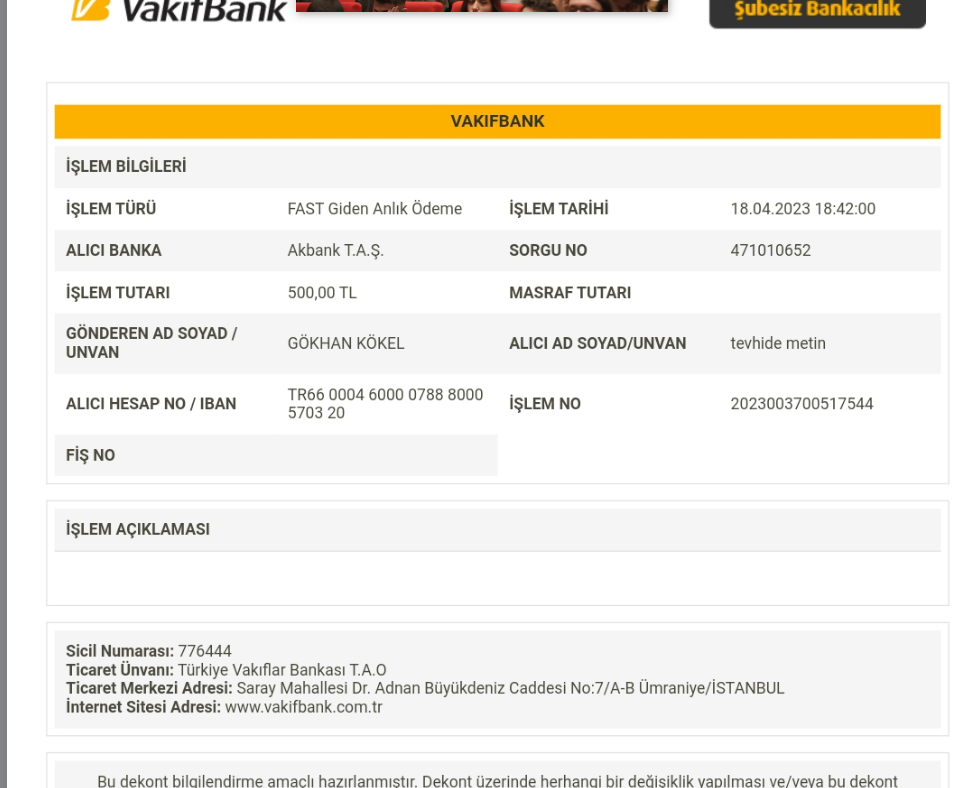This screenshot has width=978, height=788.
Task: Select the Ticaret Merkezi Adresi line
Action: point(425,688)
